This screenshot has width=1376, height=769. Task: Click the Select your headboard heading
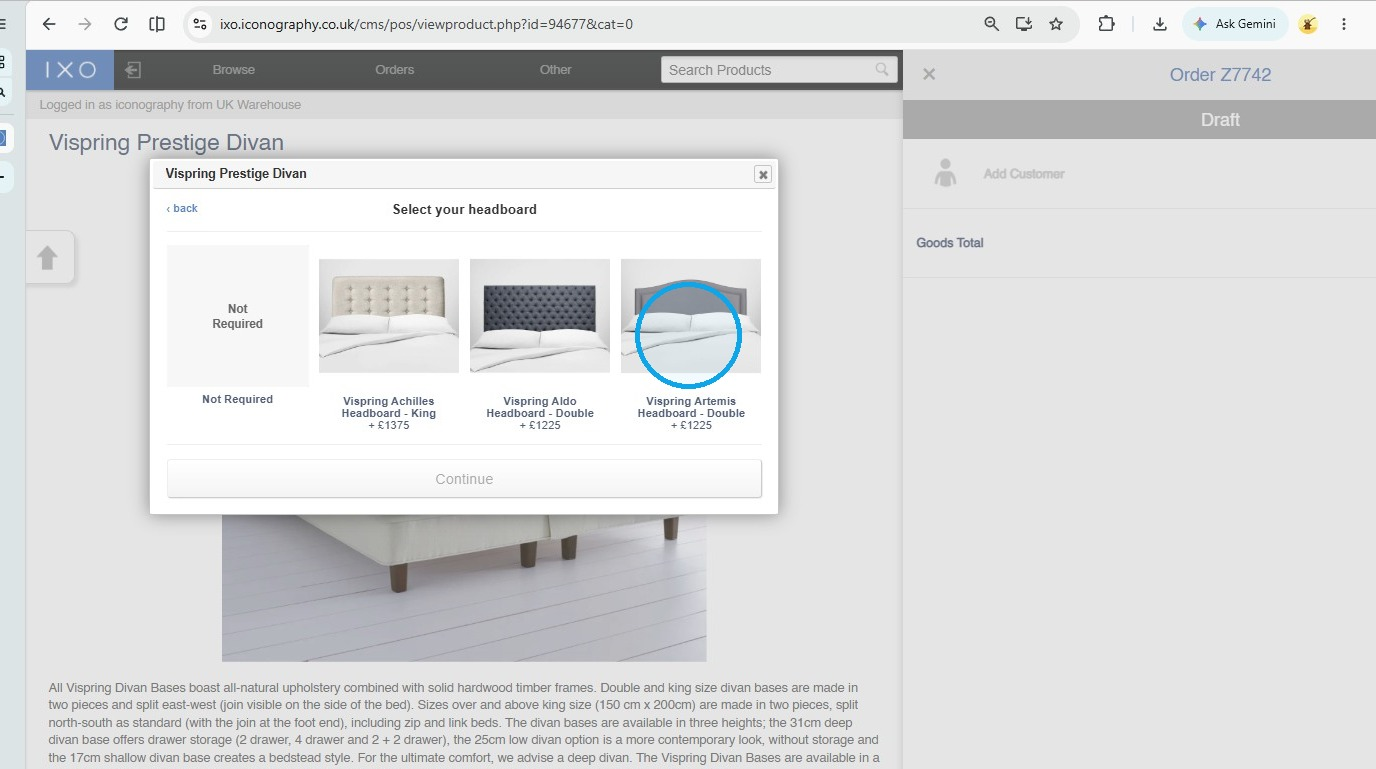(465, 209)
